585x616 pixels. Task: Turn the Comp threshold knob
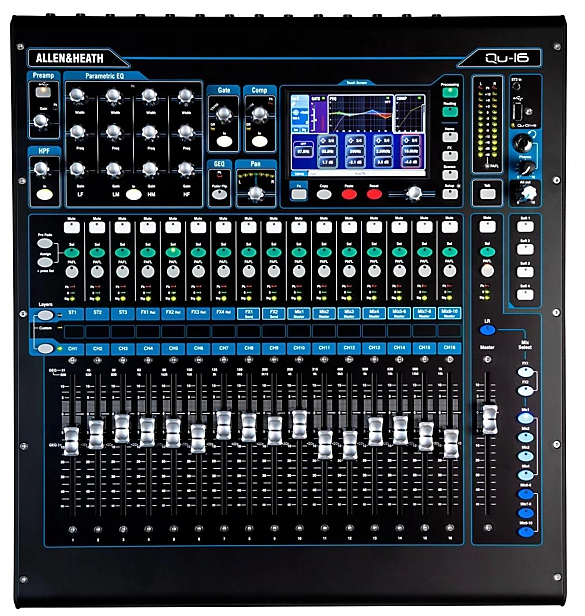259,114
